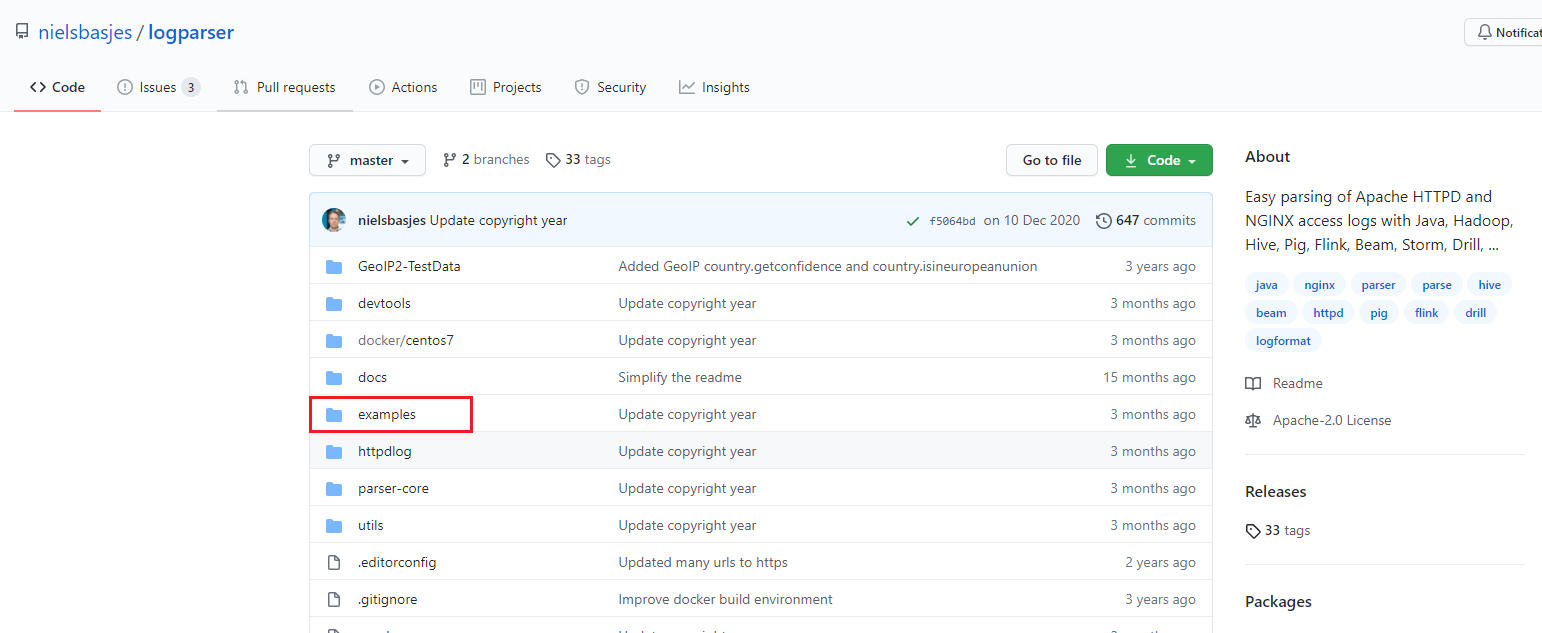The width and height of the screenshot is (1542, 633).
Task: Click the Security shield icon
Action: pos(582,87)
